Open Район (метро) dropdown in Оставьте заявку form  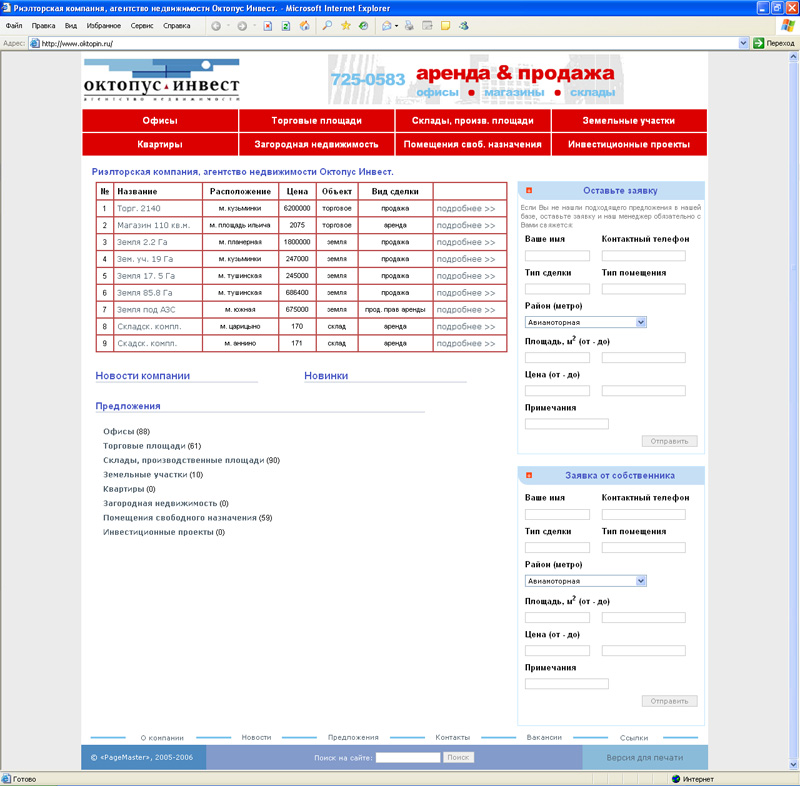click(x=641, y=322)
